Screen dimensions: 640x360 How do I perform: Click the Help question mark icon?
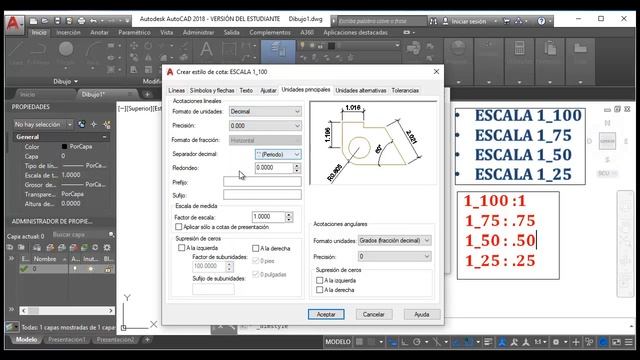(541, 21)
